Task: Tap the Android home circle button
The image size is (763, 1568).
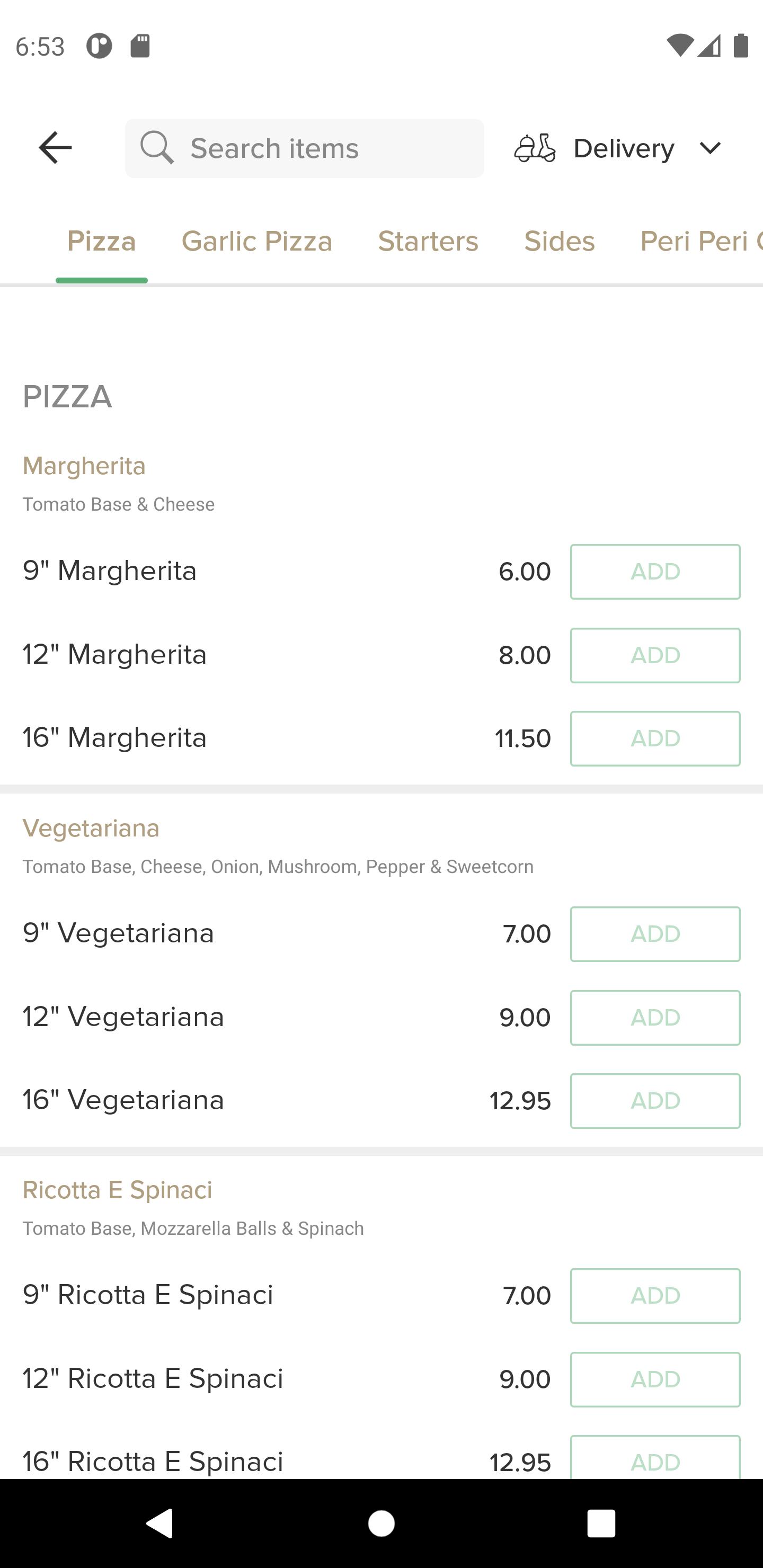Action: (x=381, y=1524)
